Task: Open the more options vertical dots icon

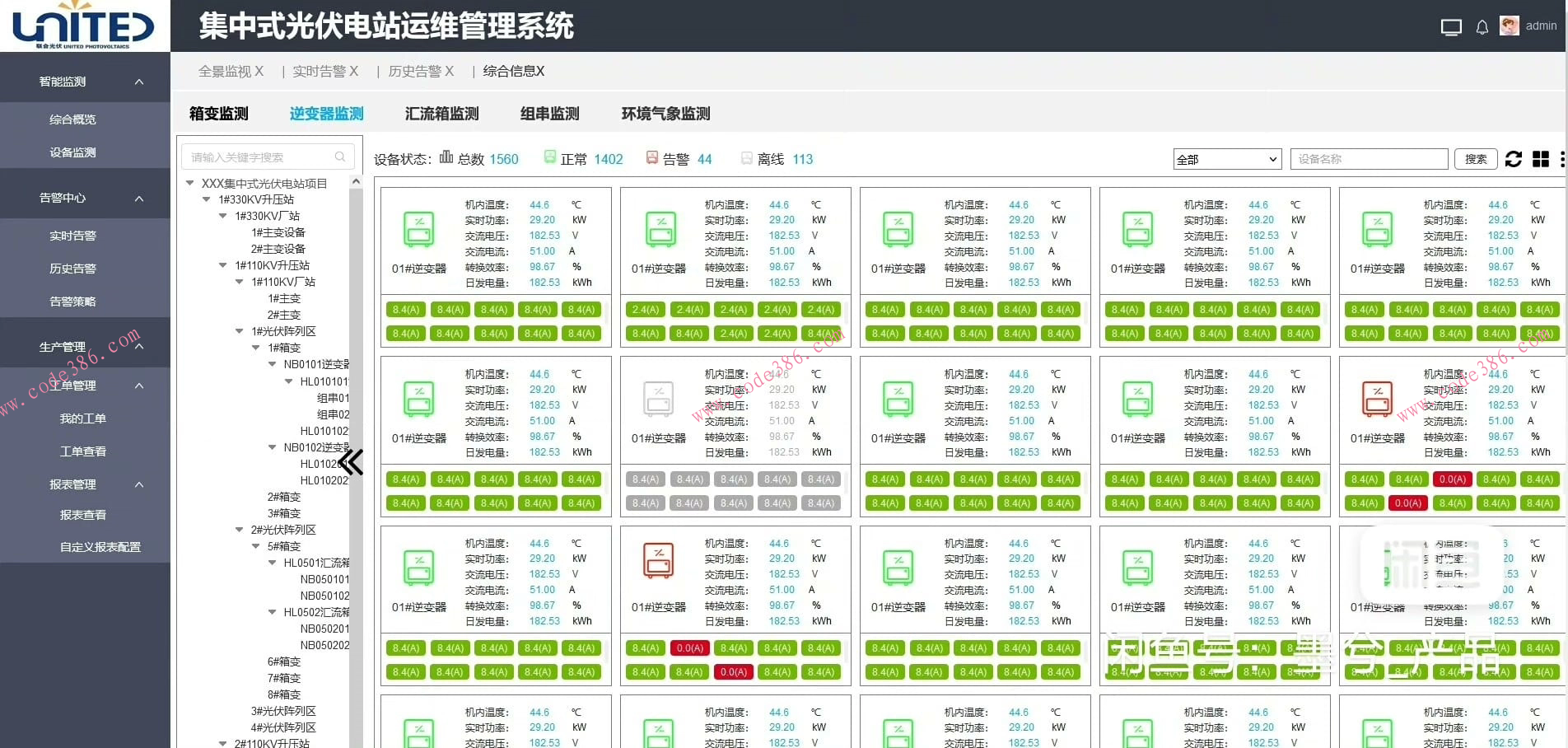Action: (x=1562, y=159)
